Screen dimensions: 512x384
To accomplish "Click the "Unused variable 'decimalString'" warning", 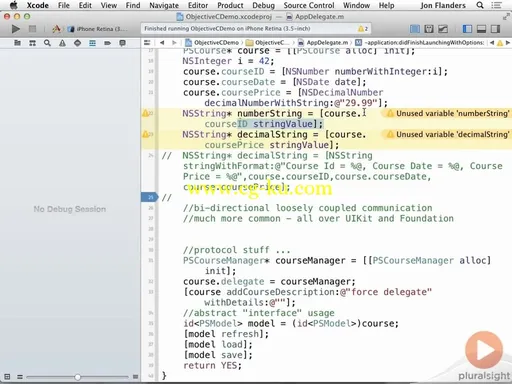I will (448, 134).
